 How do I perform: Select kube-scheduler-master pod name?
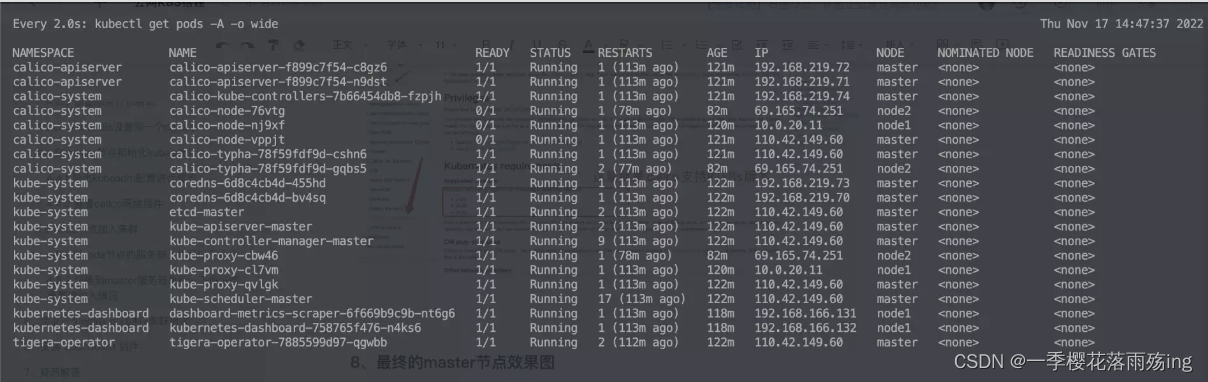point(241,299)
